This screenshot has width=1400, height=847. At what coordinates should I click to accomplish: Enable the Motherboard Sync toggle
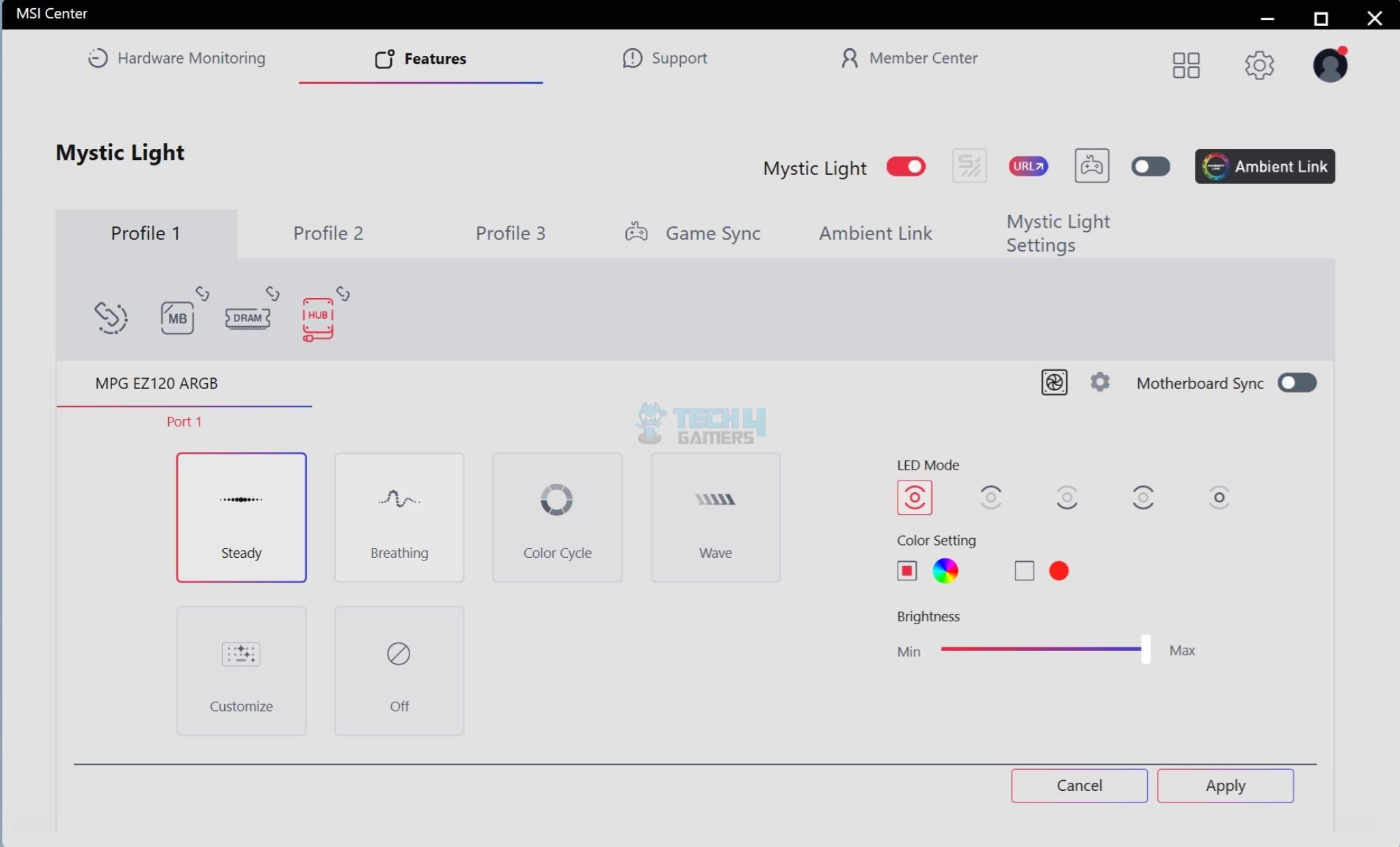pos(1296,383)
